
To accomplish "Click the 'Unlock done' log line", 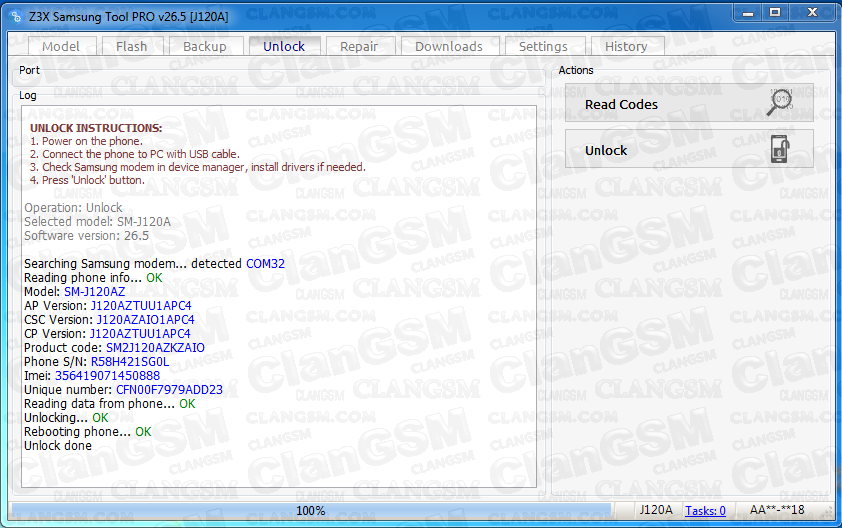I will (x=58, y=445).
